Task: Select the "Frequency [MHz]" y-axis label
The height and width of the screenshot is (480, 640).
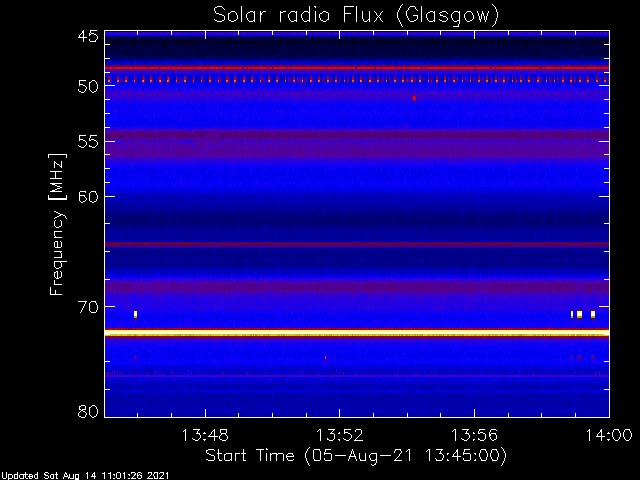Action: [57, 224]
